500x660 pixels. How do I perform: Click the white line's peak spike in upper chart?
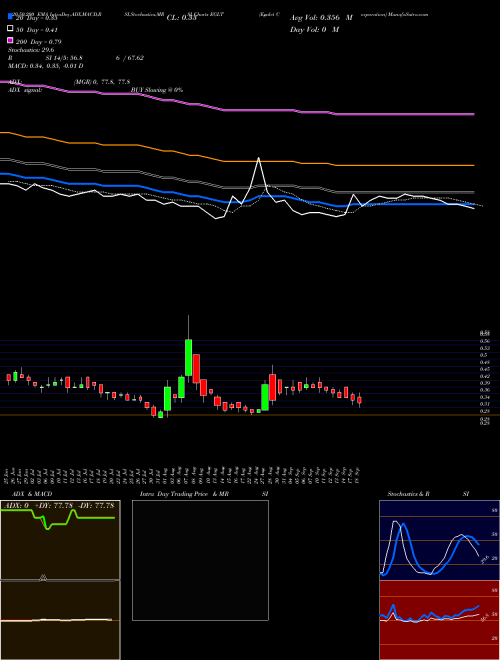click(258, 159)
